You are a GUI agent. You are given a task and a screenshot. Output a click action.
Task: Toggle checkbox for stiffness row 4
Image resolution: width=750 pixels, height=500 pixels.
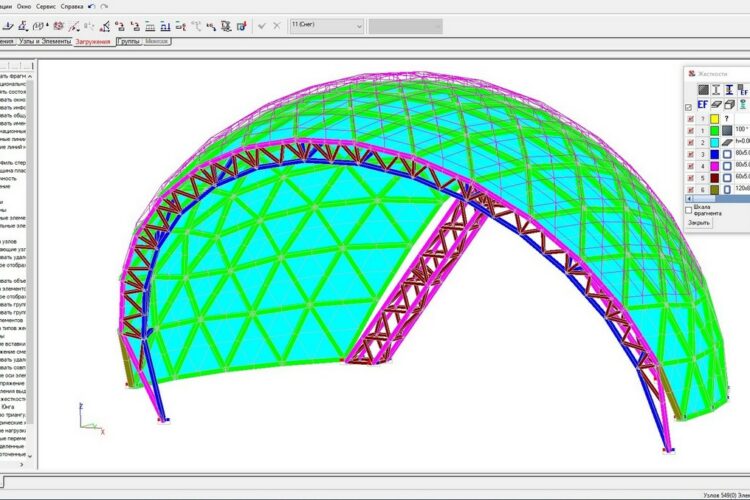coord(688,165)
